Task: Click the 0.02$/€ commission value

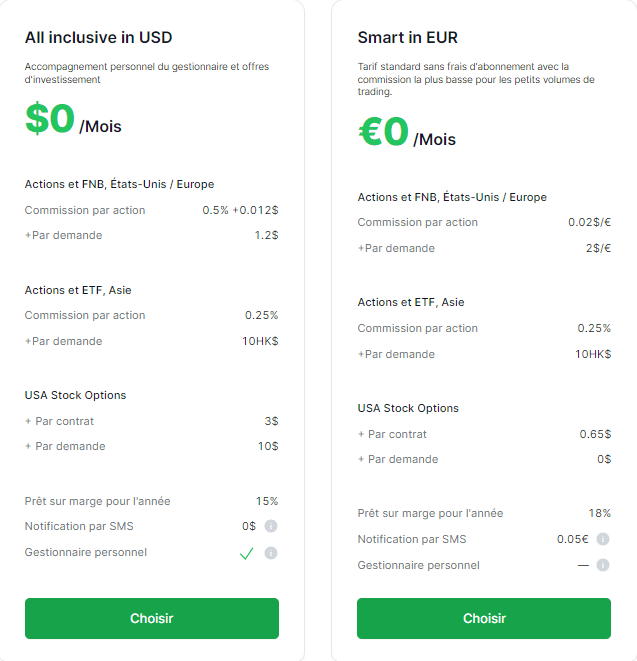Action: [x=589, y=222]
